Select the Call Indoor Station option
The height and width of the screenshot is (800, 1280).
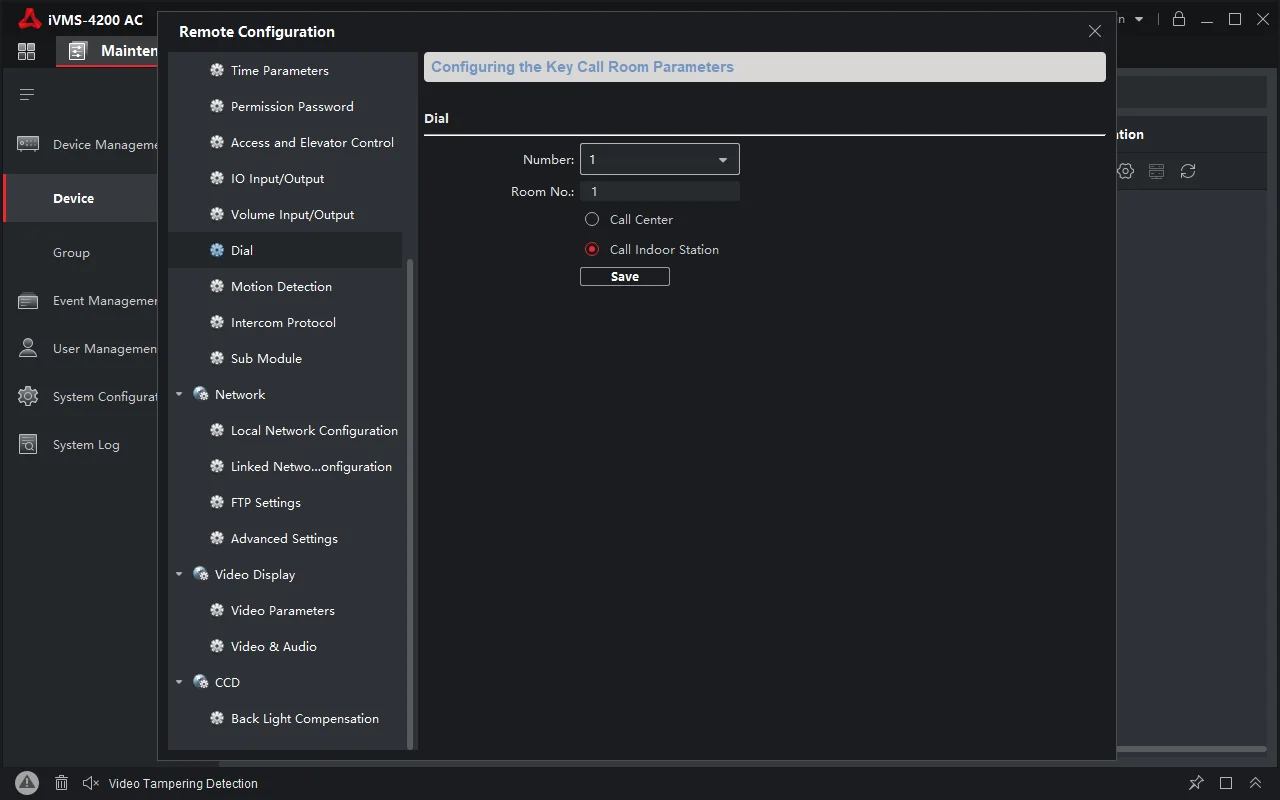[x=592, y=249]
